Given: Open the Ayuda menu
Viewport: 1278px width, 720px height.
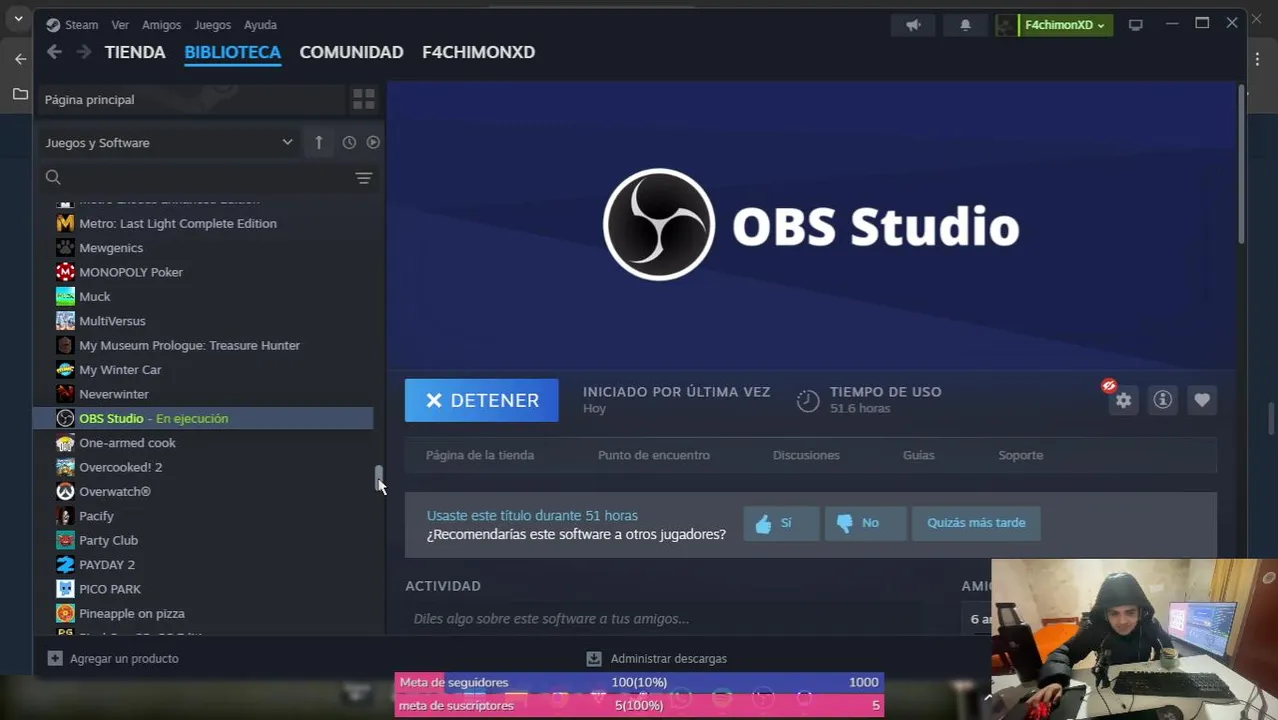Looking at the screenshot, I should [x=261, y=25].
